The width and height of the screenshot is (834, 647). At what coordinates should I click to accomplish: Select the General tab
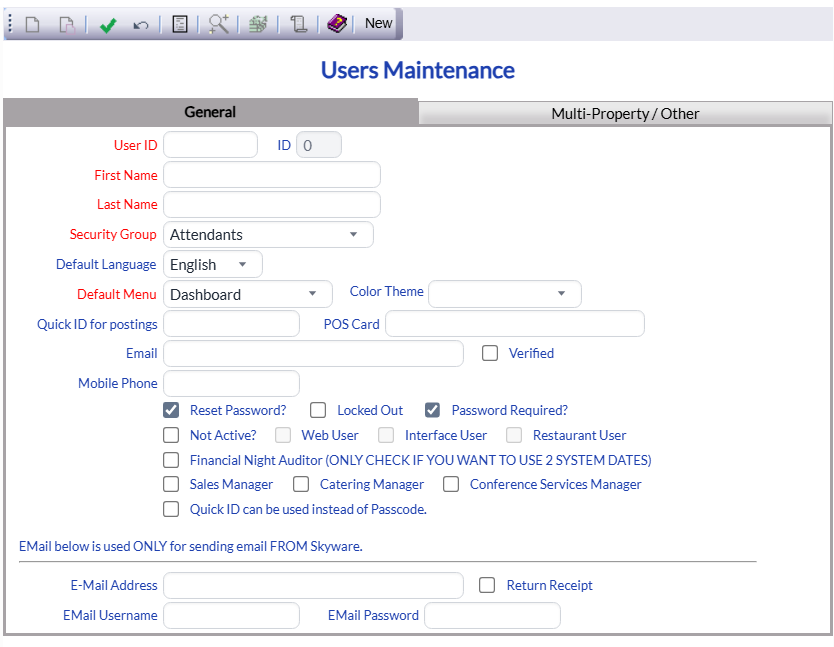[210, 112]
